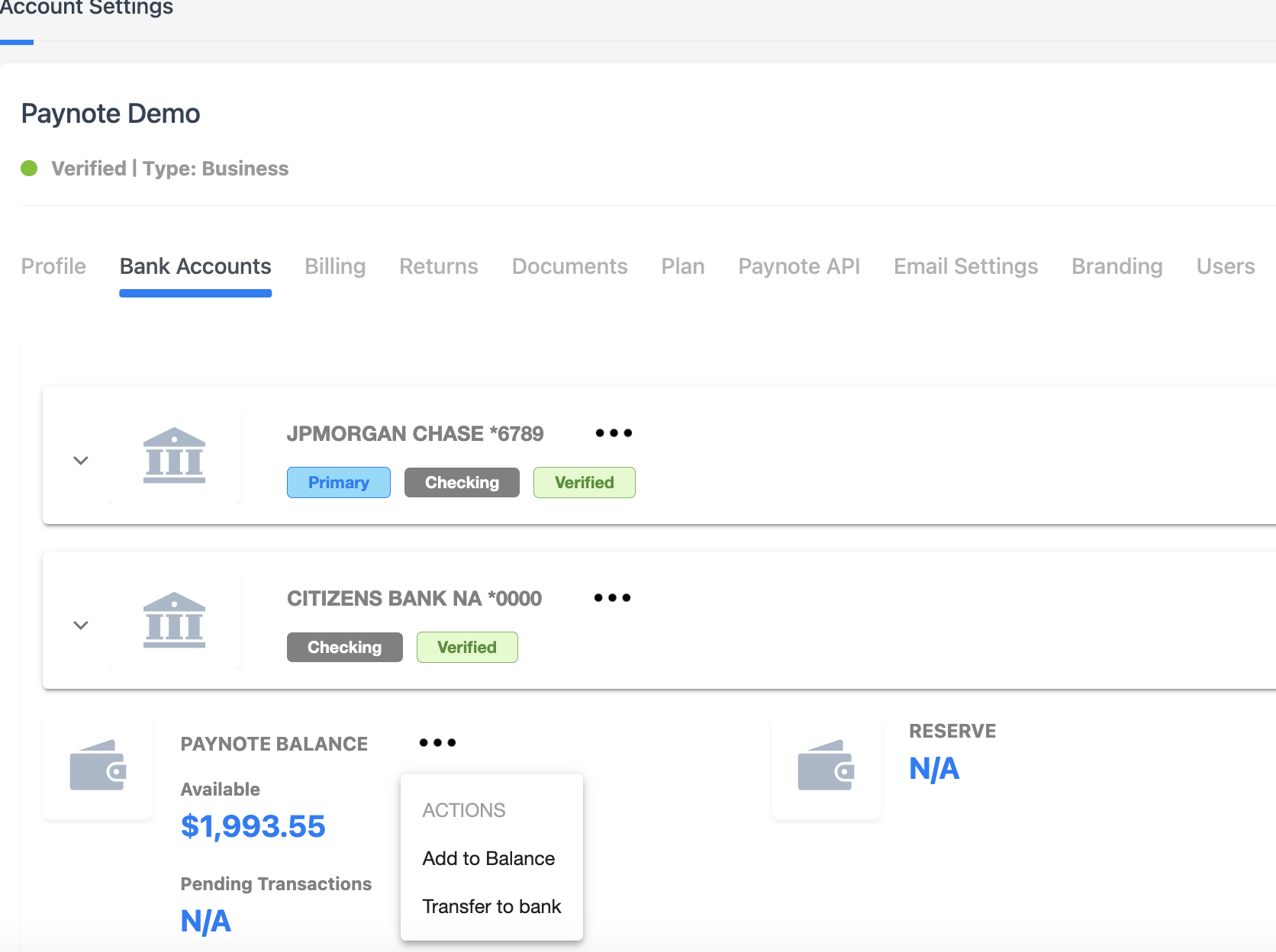The width and height of the screenshot is (1276, 952).
Task: Click the Reserve wallet icon
Action: [826, 765]
